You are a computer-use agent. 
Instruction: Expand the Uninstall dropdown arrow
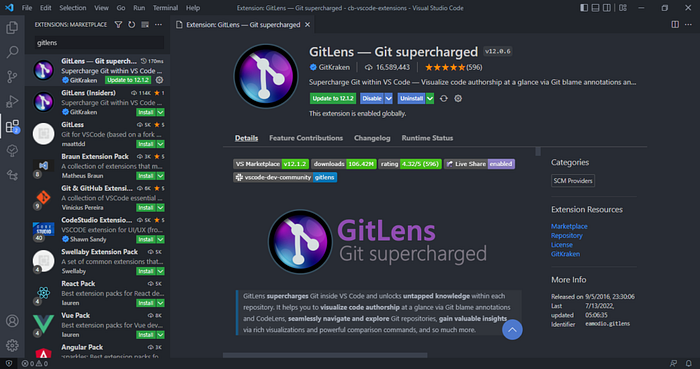[429, 99]
